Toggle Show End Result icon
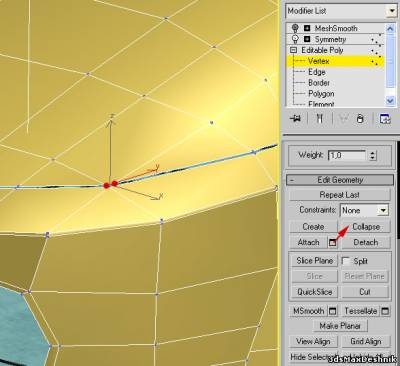 point(320,119)
